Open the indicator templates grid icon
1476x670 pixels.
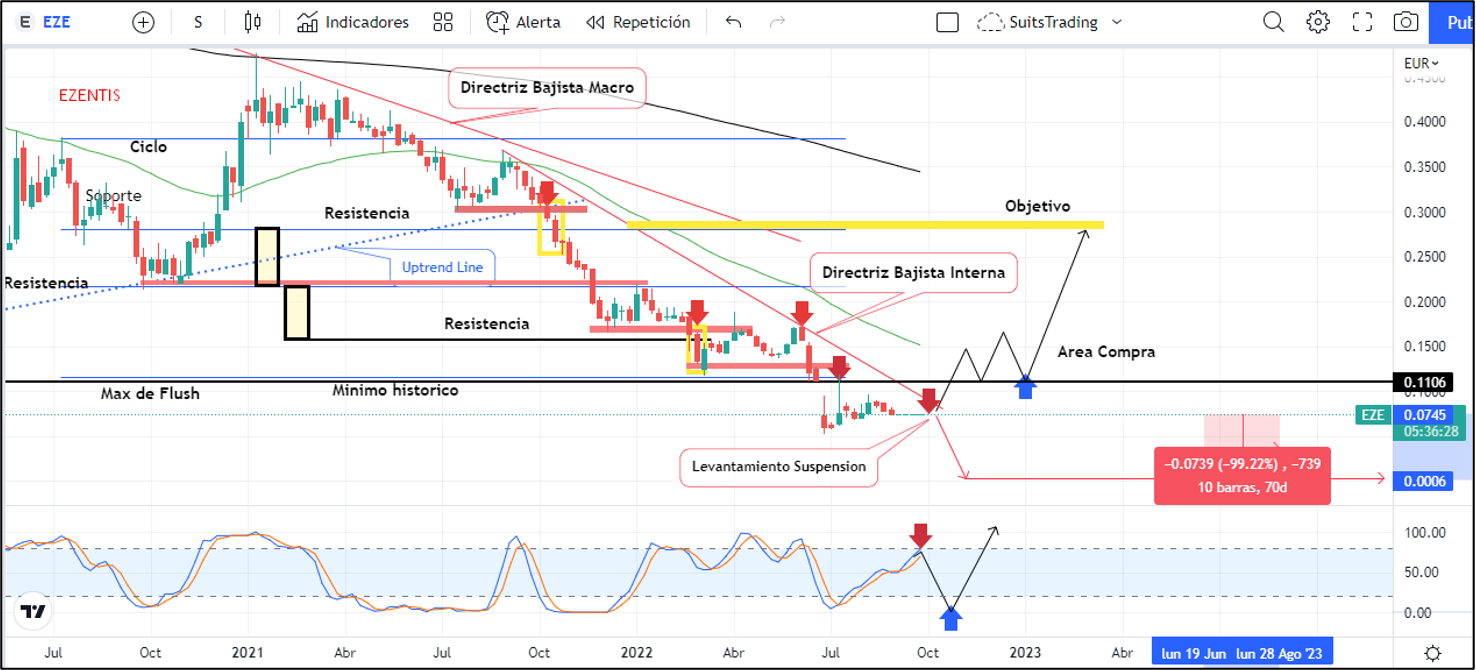click(443, 22)
